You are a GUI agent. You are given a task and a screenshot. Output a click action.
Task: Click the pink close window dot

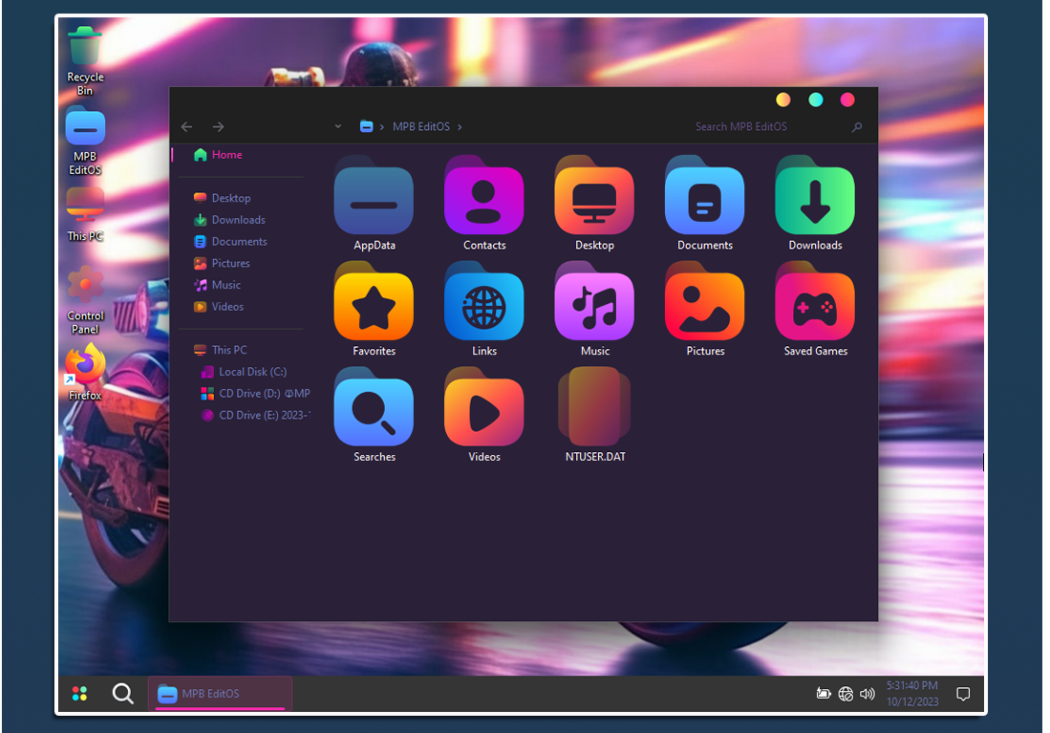[848, 100]
